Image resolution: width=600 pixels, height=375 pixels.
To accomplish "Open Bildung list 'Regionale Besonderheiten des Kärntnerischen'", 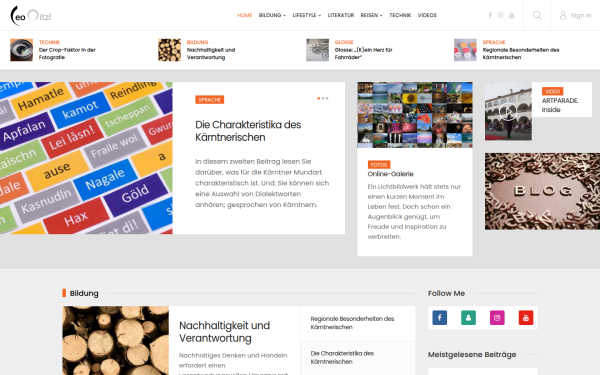I will [x=352, y=323].
